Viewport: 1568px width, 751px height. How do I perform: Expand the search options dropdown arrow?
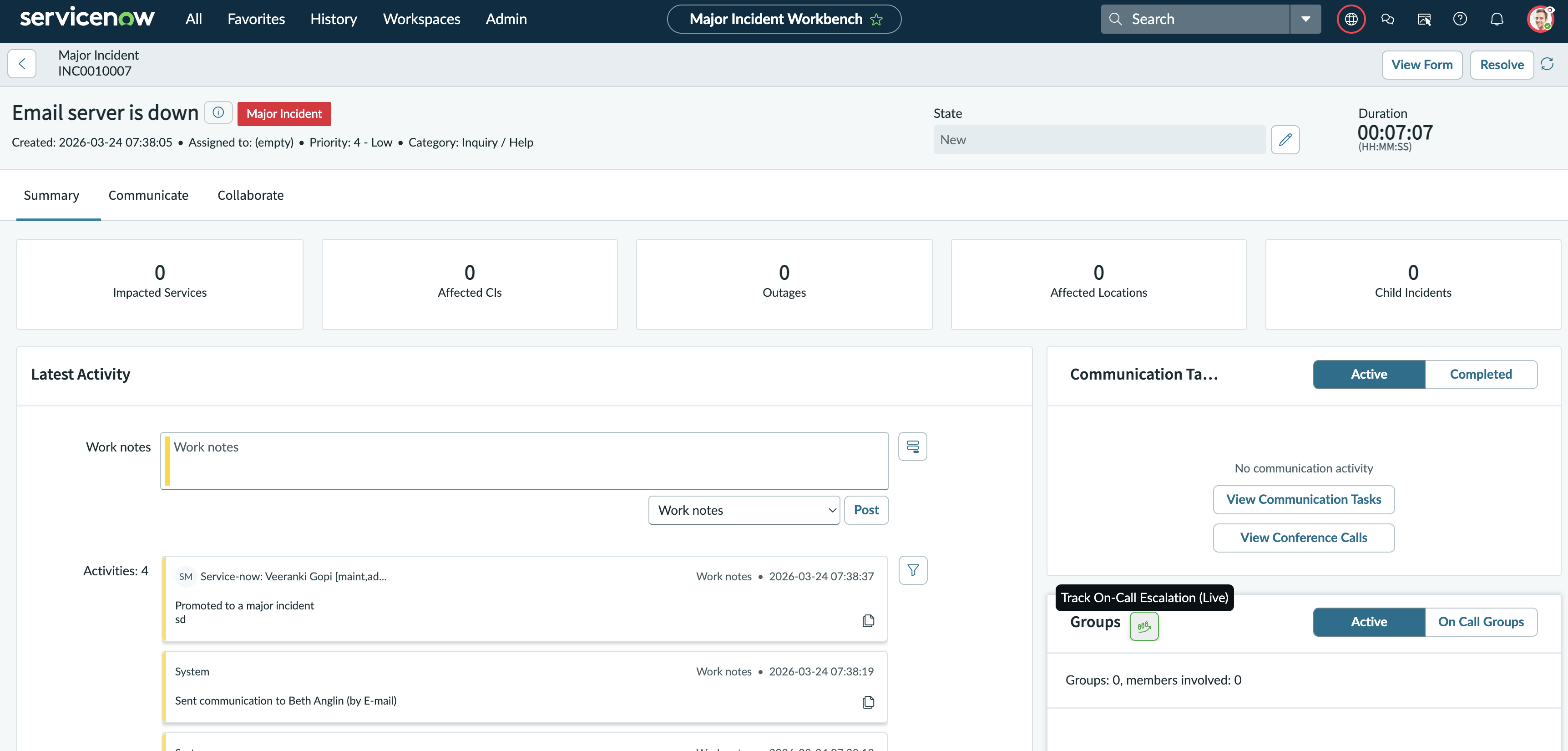1305,19
